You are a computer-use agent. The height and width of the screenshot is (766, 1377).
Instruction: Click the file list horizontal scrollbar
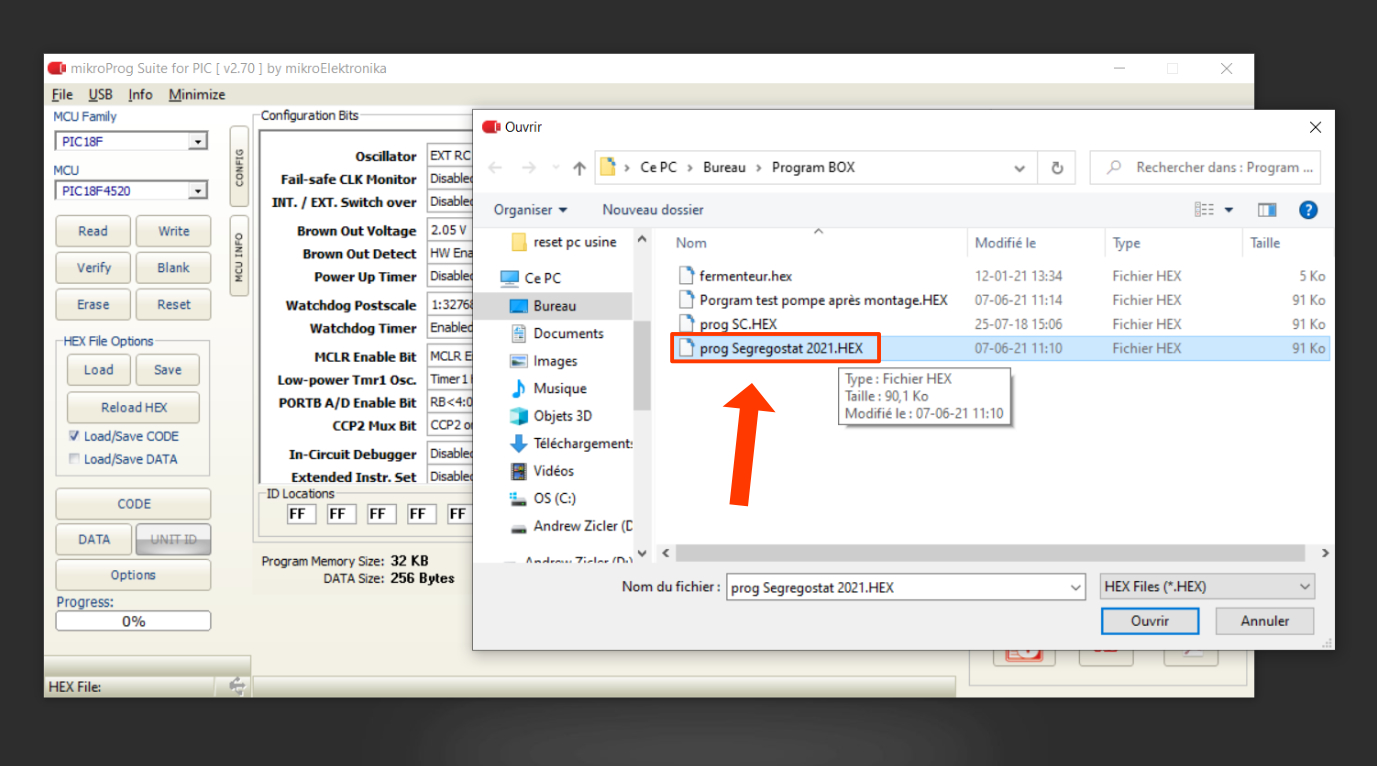[x=990, y=553]
